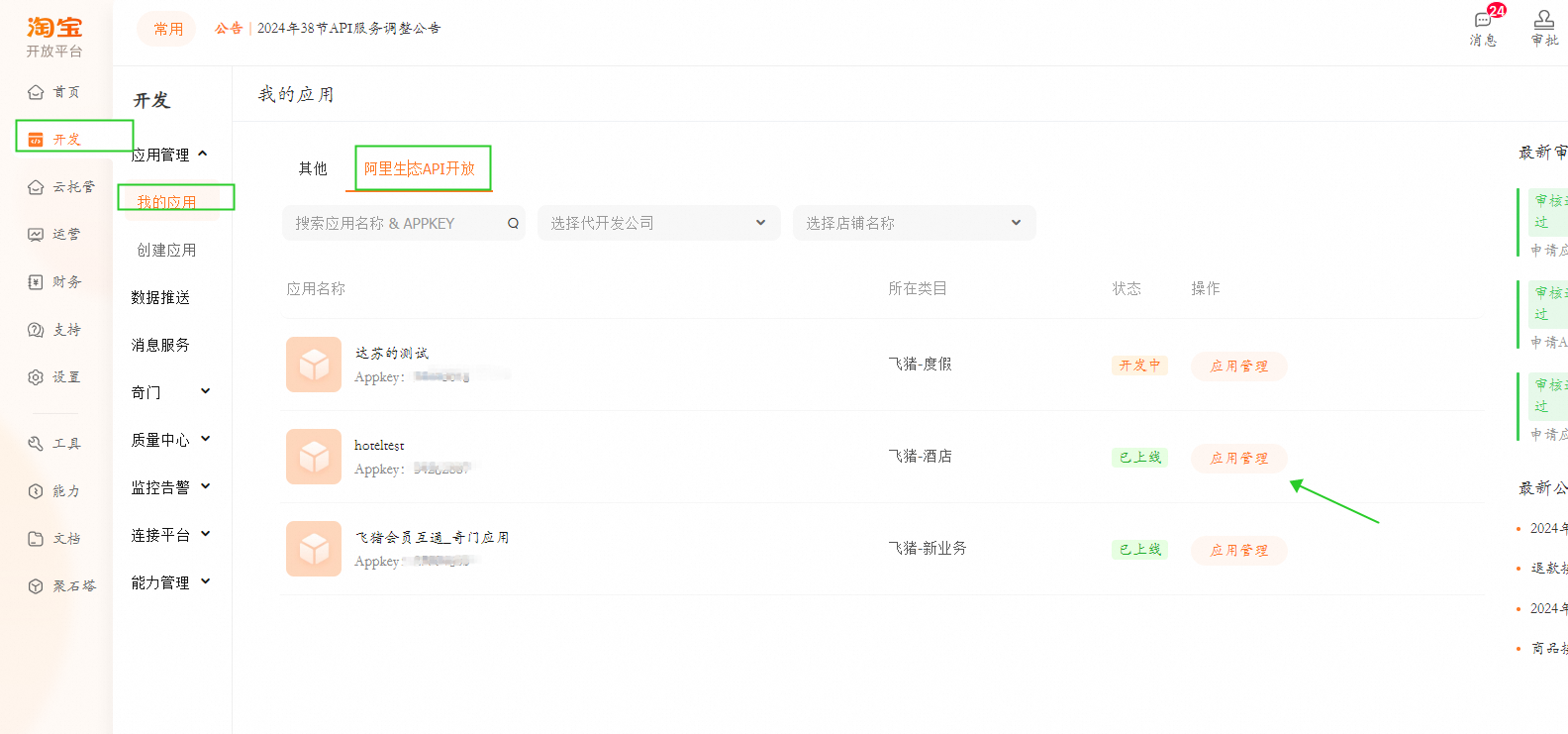This screenshot has height=734, width=1568.
Task: Click the 首页 home icon in sidebar
Action: pos(36,92)
